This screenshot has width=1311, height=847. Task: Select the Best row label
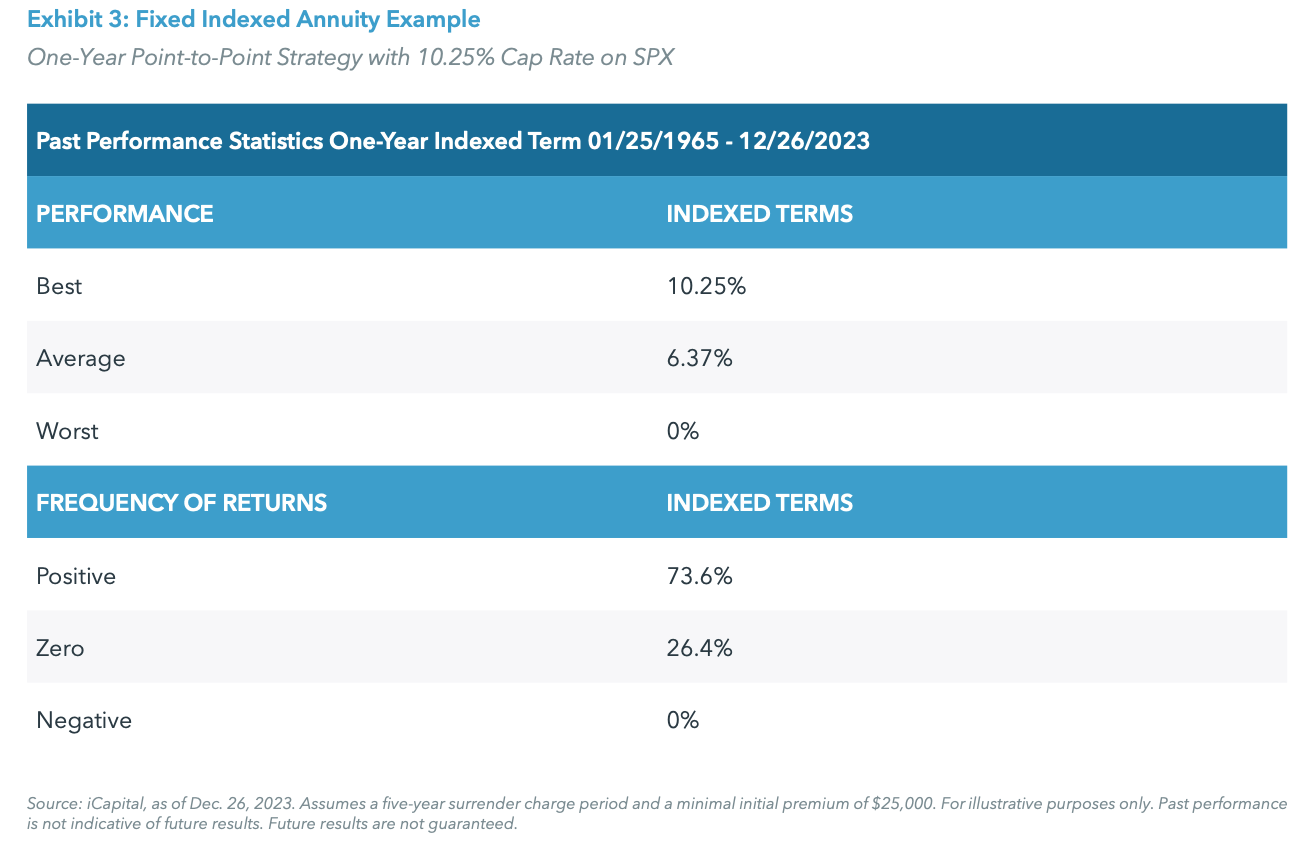click(x=59, y=286)
